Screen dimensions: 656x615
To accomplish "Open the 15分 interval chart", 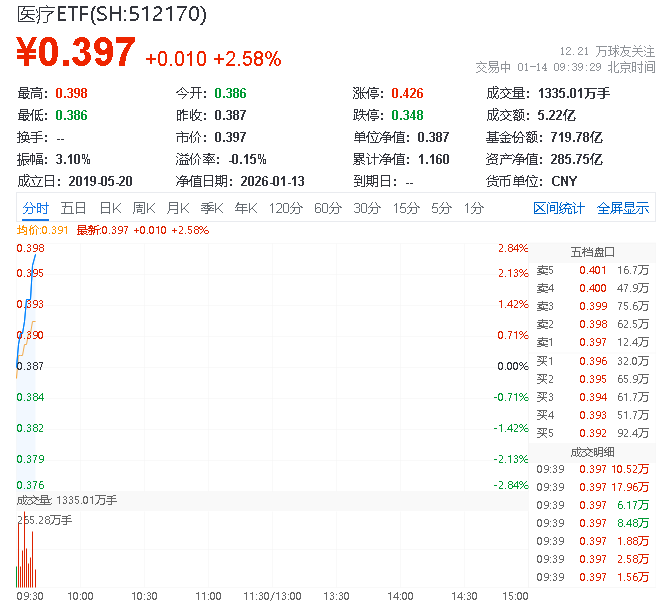I will [x=405, y=208].
